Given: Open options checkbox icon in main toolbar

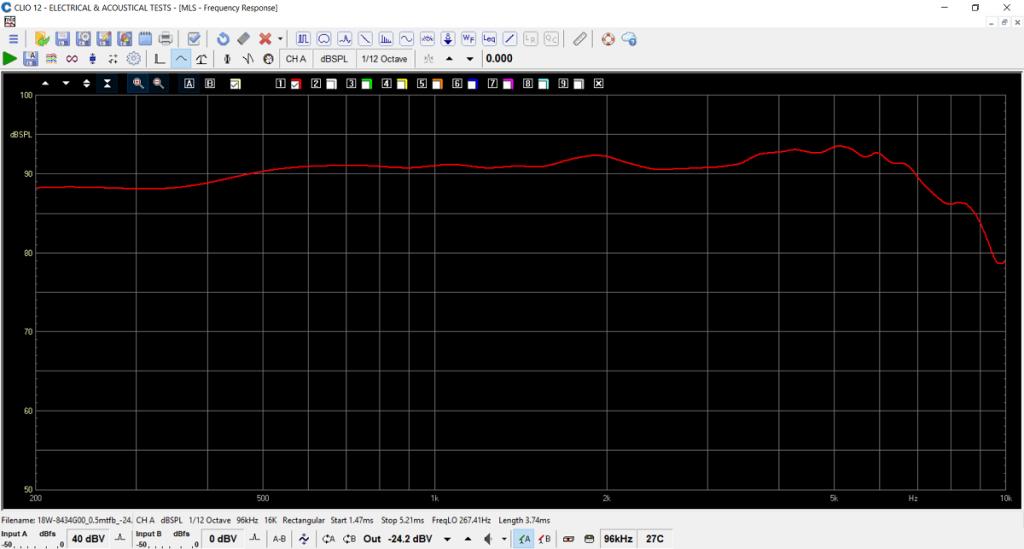Looking at the screenshot, I should (x=194, y=39).
